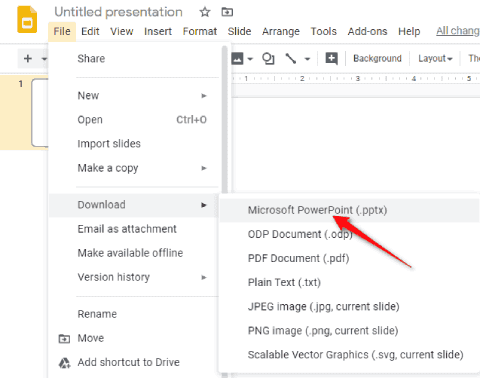Select the line tool icon
The height and width of the screenshot is (378, 480).
click(x=291, y=59)
